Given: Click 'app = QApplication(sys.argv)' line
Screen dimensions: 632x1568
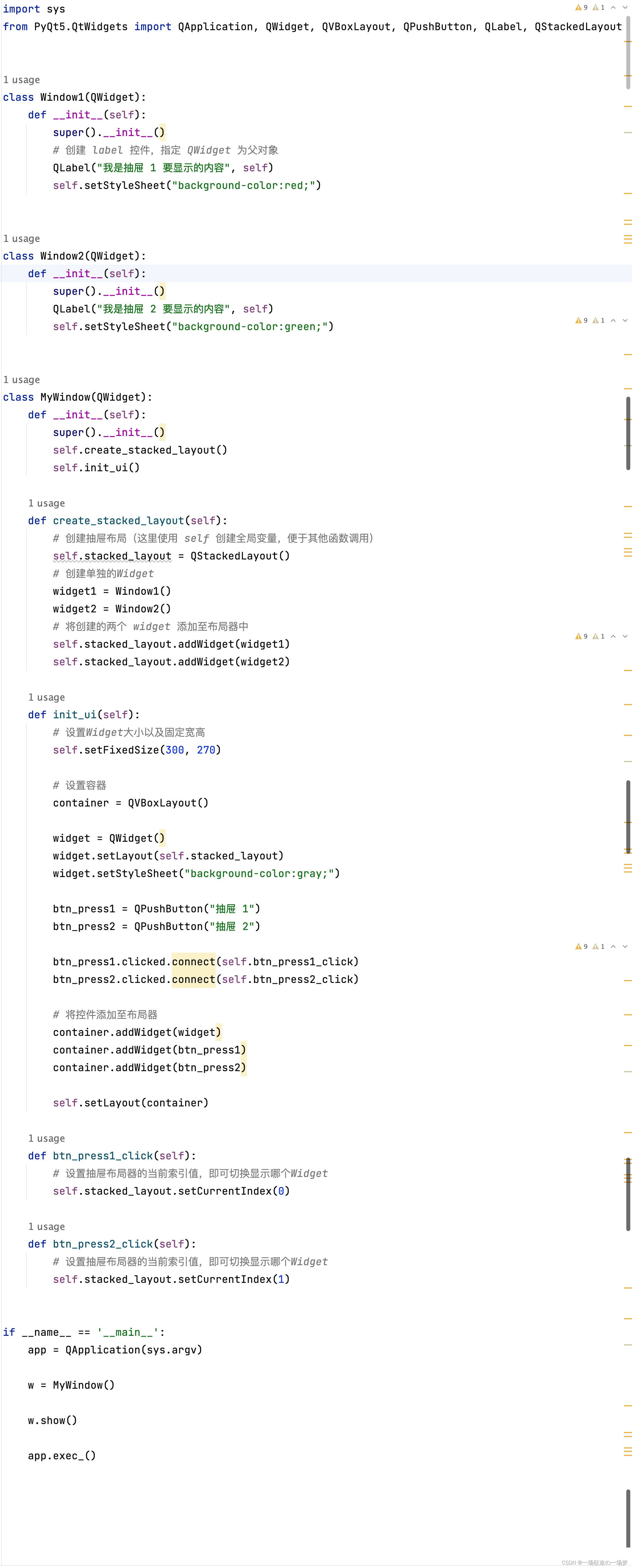Looking at the screenshot, I should (115, 1351).
